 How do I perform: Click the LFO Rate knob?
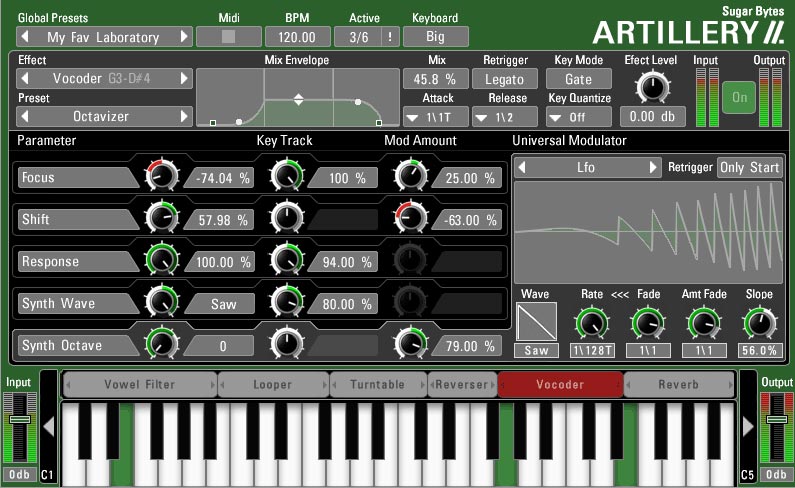click(590, 322)
